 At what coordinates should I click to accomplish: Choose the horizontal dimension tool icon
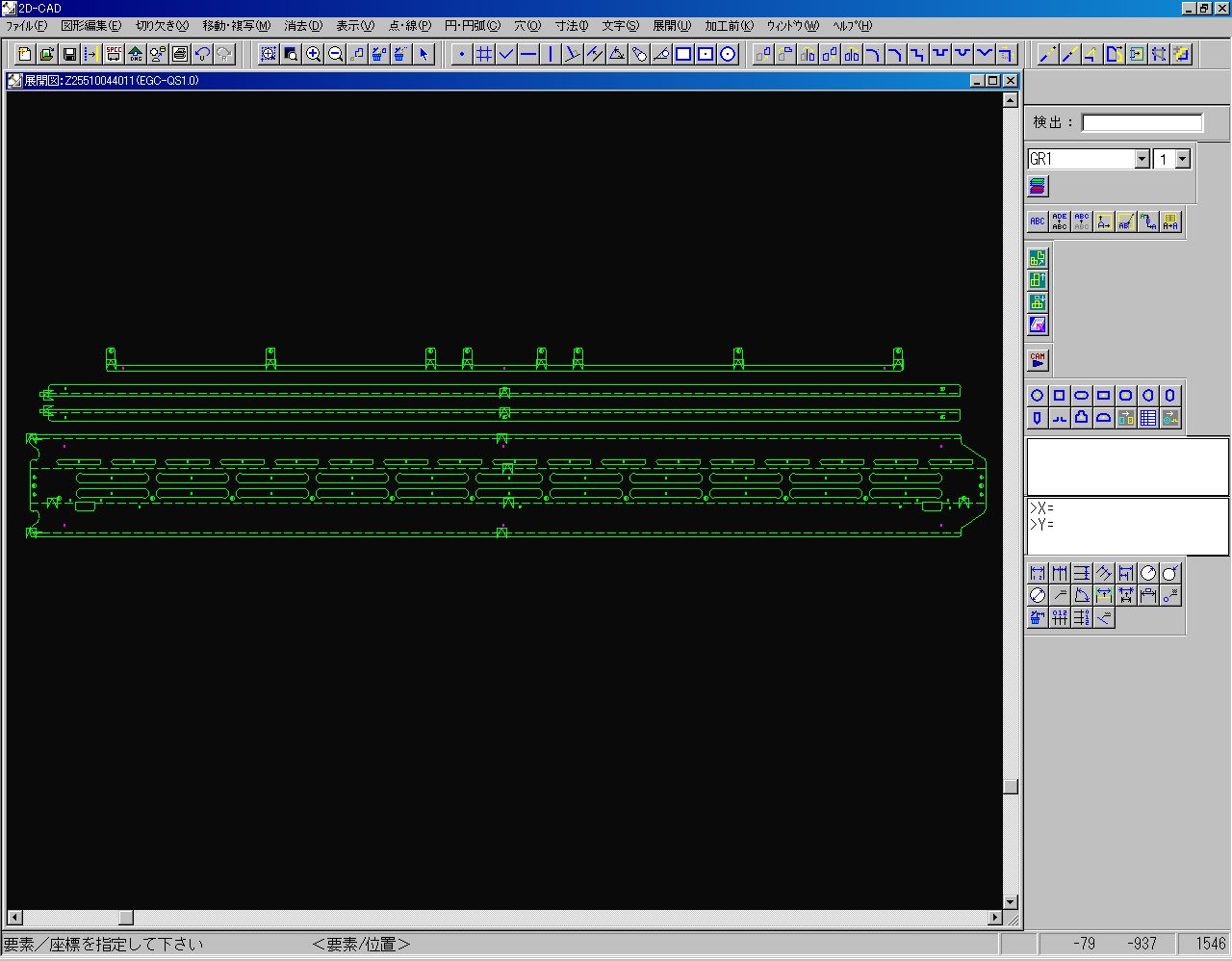point(1038,573)
